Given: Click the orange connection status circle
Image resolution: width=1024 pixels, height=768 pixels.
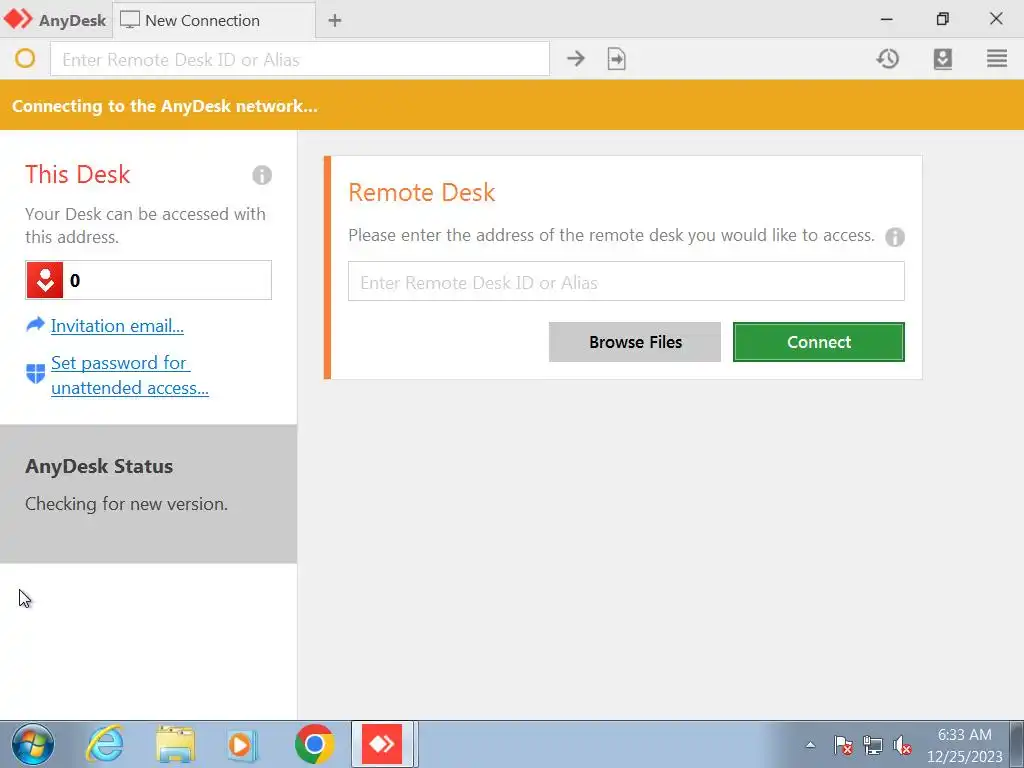Looking at the screenshot, I should click(25, 59).
